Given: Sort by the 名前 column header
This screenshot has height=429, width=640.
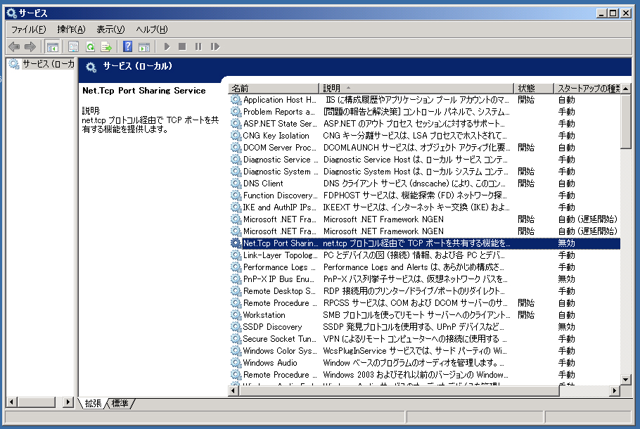Looking at the screenshot, I should [x=273, y=88].
